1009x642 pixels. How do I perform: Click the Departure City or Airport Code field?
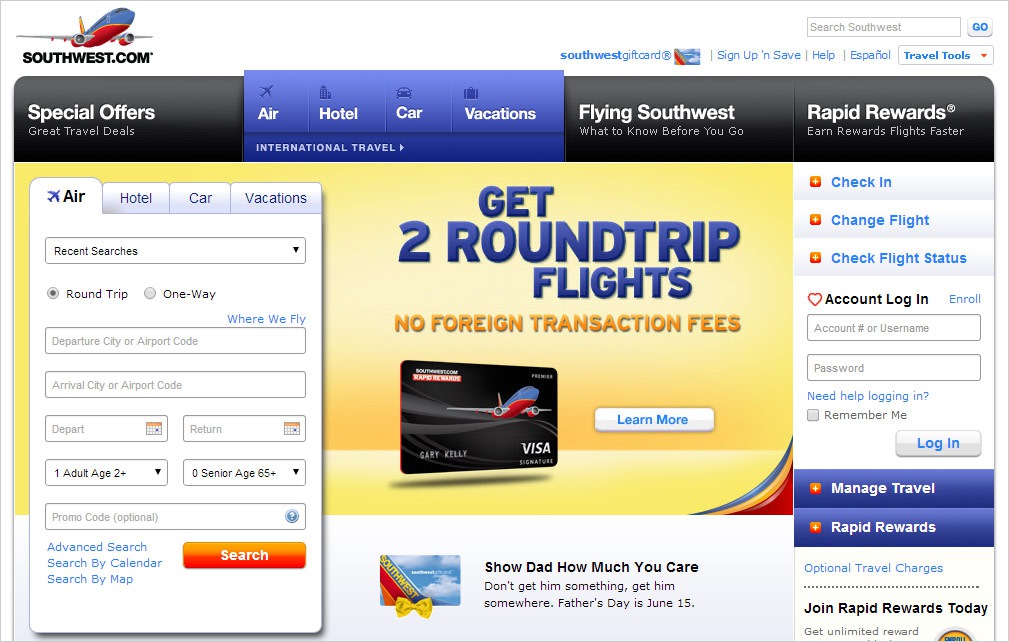coord(175,341)
